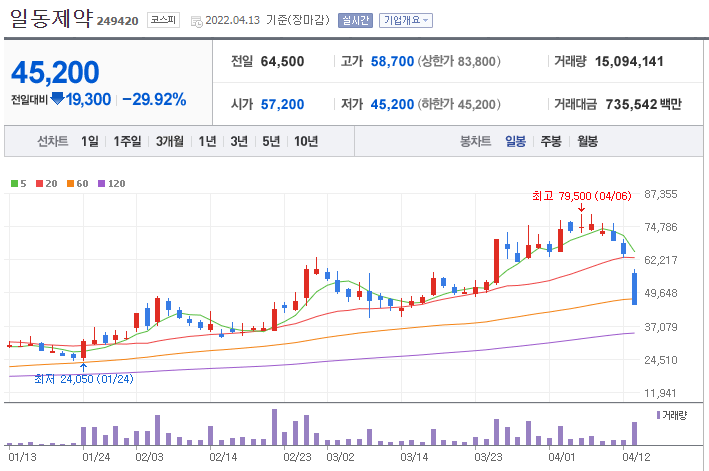Screen dimensions: 709x471
Task: Click the 62,217 price axis label
Action: tap(661, 260)
